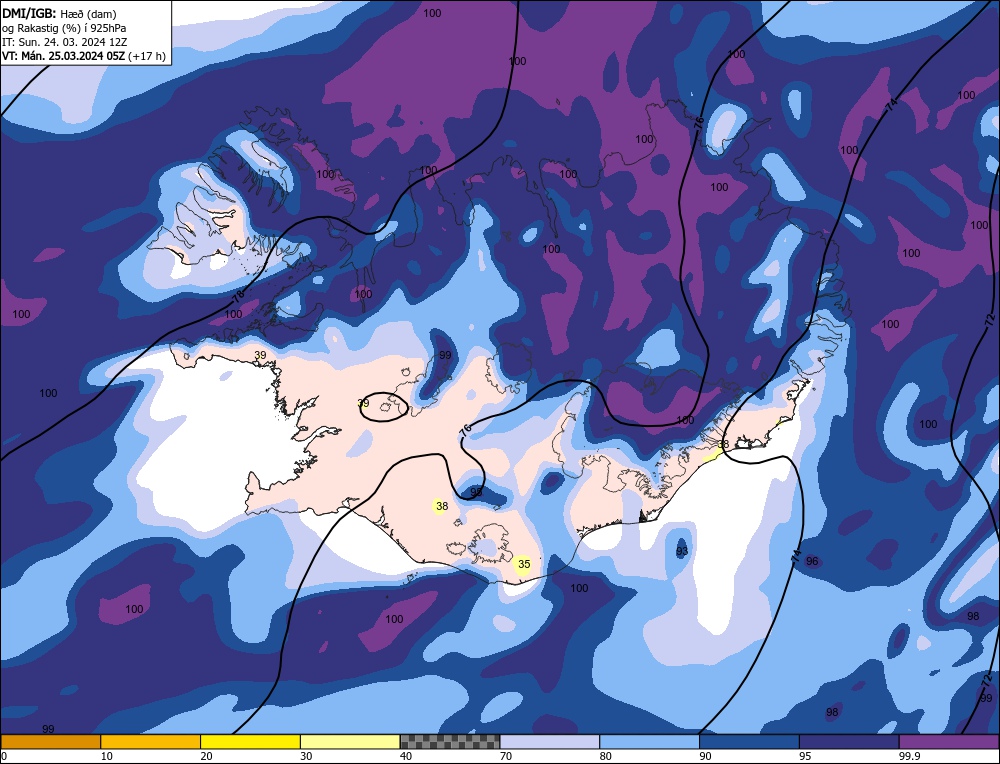Screen dimensions: 1000x764
Task: Click the small closed contour oval on the map
Action: (x=384, y=406)
